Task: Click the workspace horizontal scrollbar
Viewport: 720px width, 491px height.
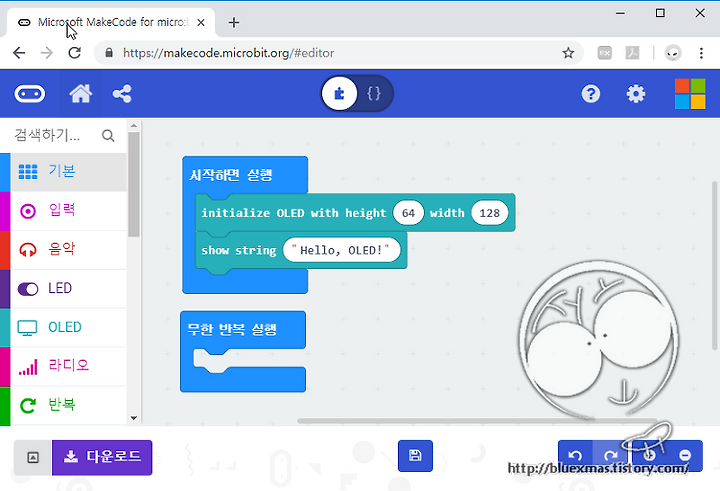Action: click(x=477, y=421)
